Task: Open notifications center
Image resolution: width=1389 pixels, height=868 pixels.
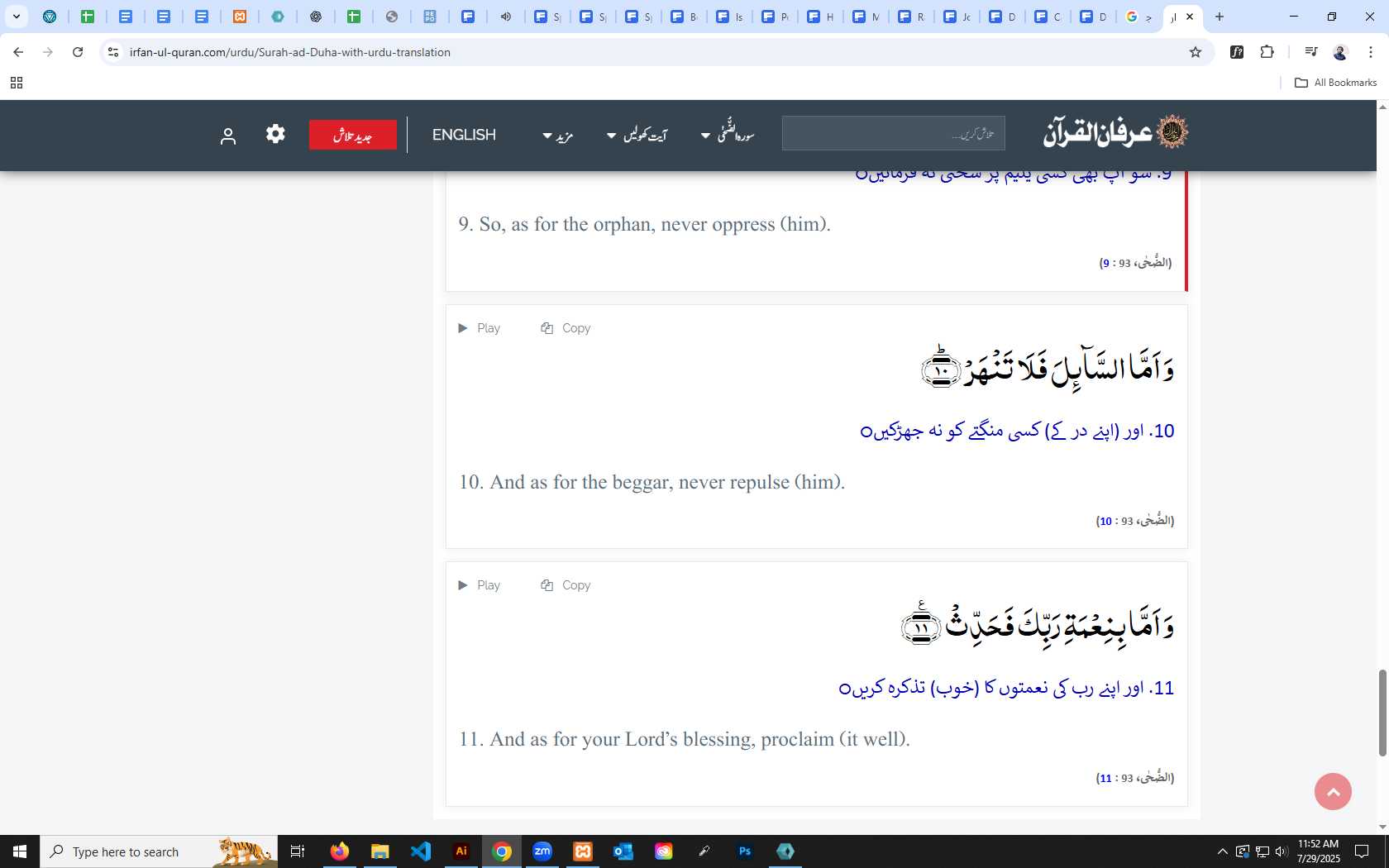Action: (1362, 851)
